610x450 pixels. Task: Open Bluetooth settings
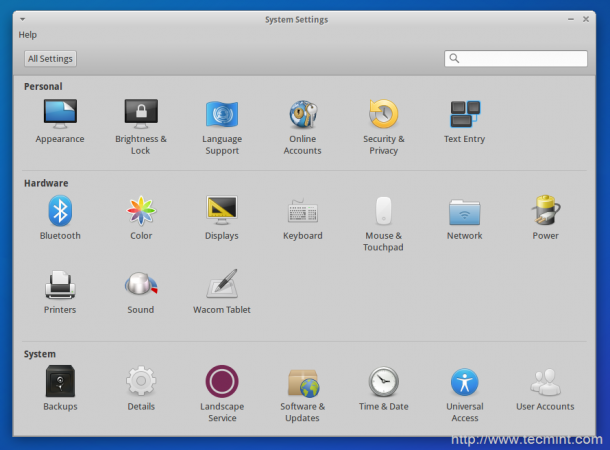click(x=60, y=211)
